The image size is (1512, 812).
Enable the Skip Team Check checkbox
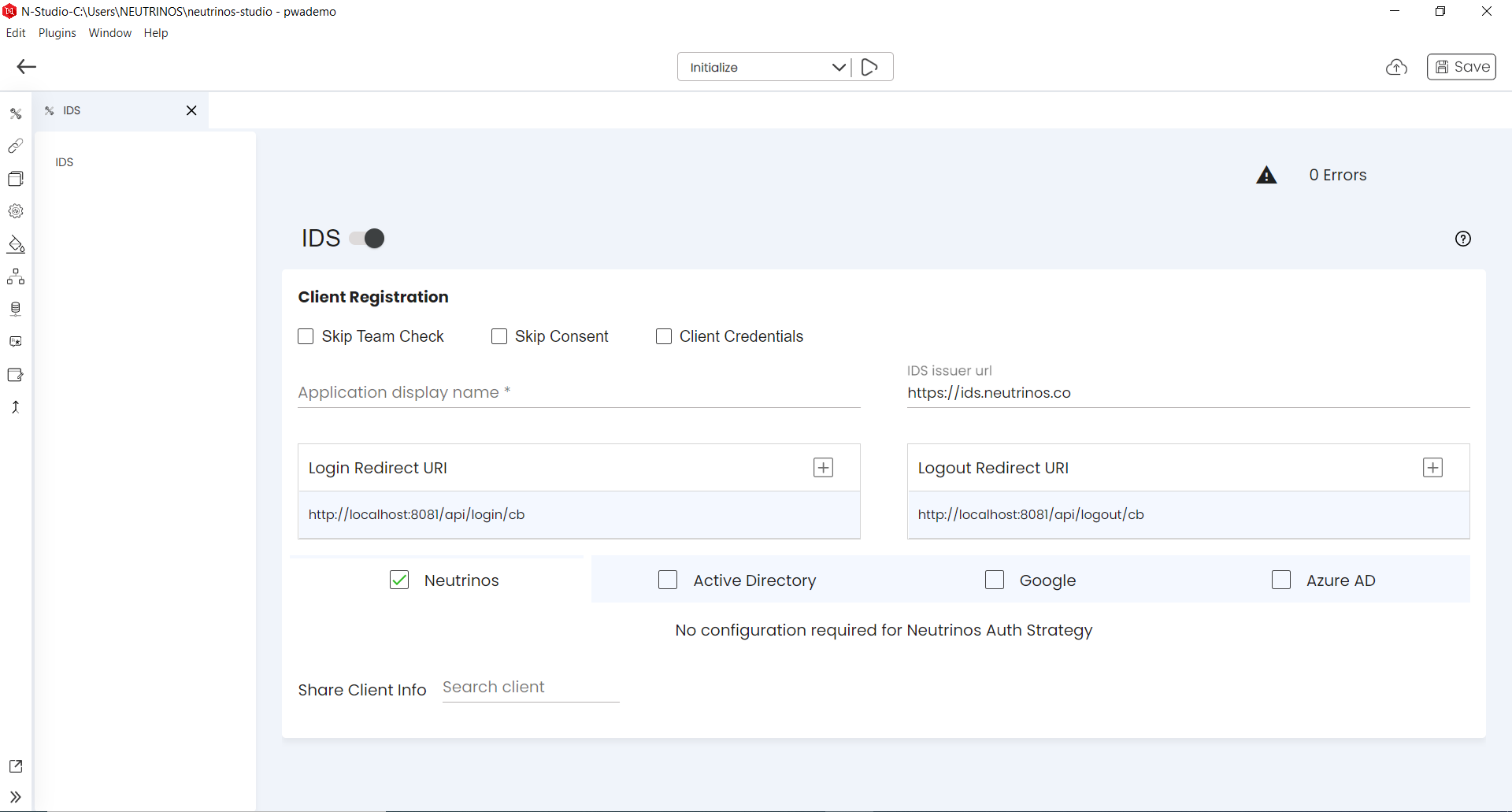(x=306, y=336)
